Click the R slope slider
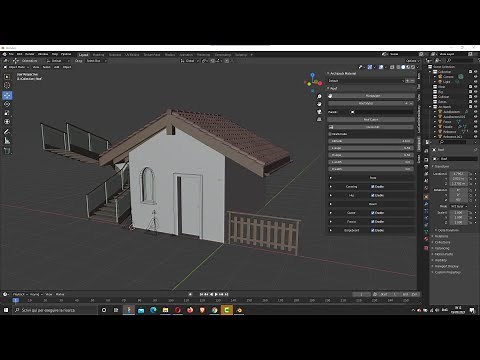The image size is (480, 360). tap(371, 155)
